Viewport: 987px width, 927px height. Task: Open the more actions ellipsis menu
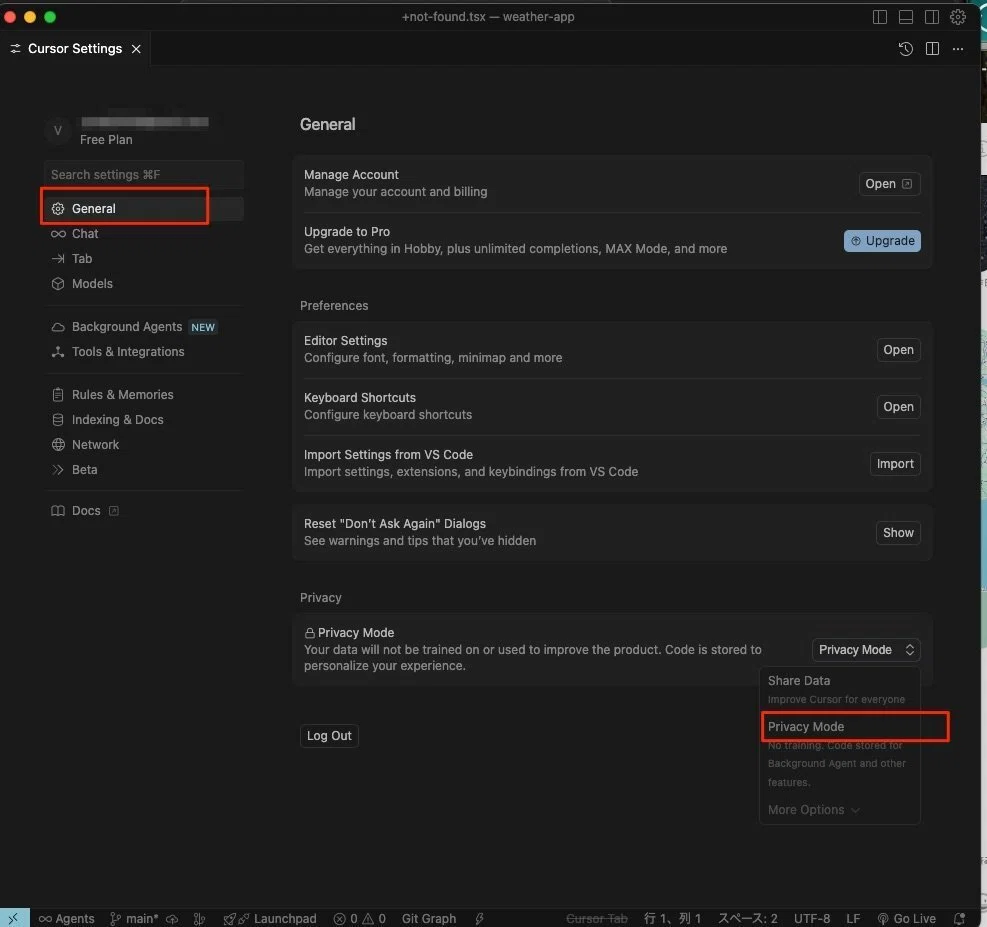point(957,49)
